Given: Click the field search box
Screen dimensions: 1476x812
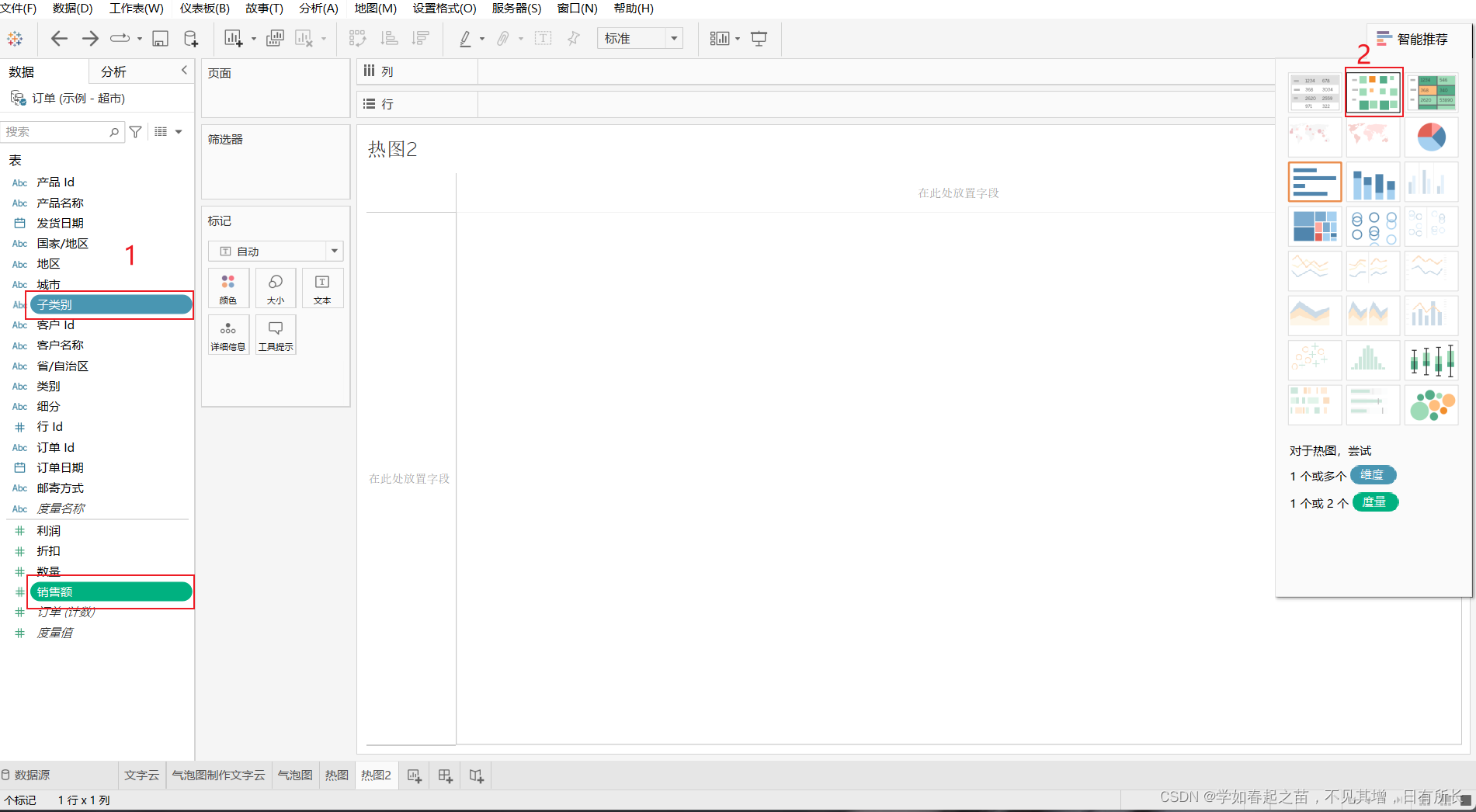Looking at the screenshot, I should (62, 132).
